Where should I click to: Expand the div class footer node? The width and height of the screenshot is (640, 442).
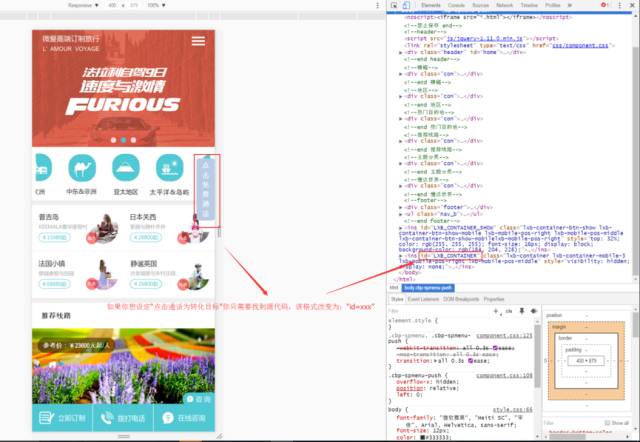tap(400, 207)
